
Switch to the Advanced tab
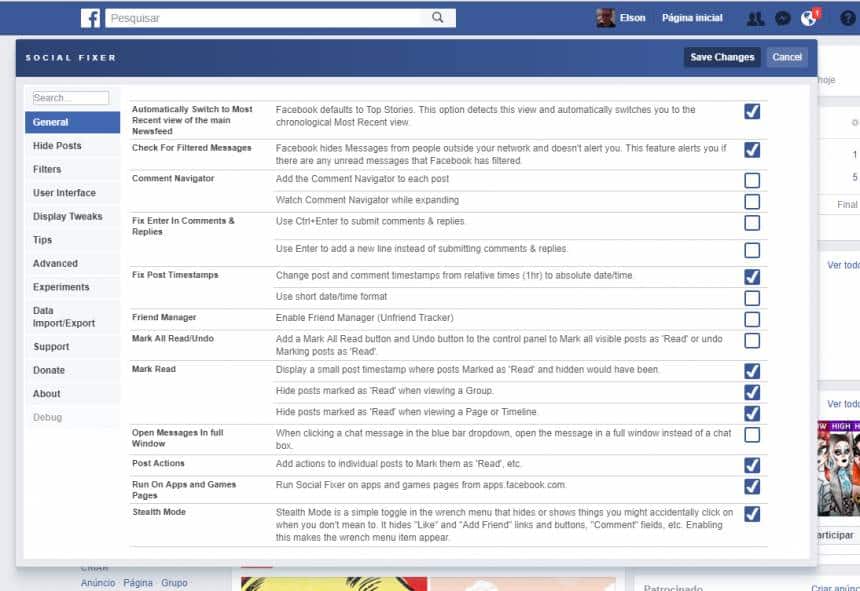(x=72, y=264)
